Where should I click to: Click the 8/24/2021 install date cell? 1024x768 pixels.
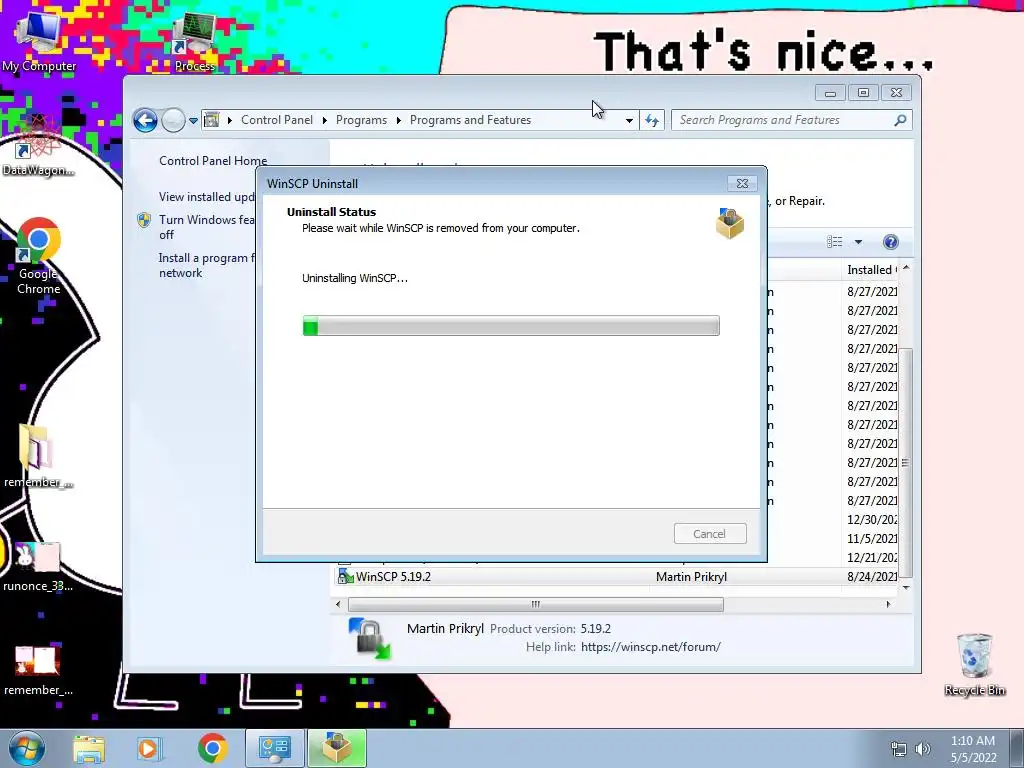coord(872,577)
